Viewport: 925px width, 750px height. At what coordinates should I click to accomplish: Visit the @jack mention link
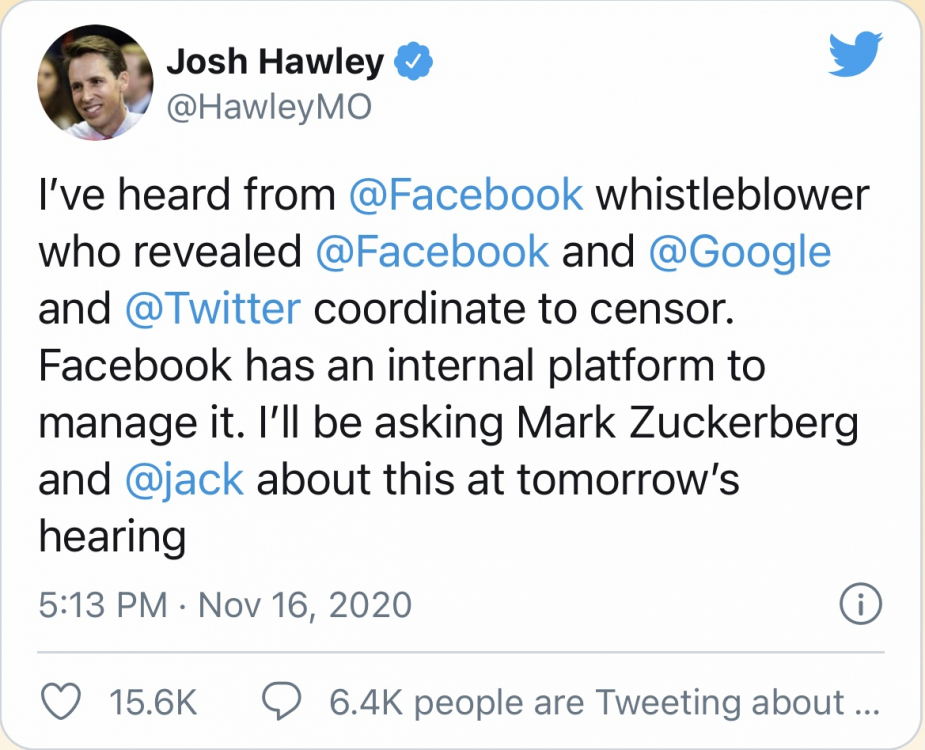click(x=185, y=480)
